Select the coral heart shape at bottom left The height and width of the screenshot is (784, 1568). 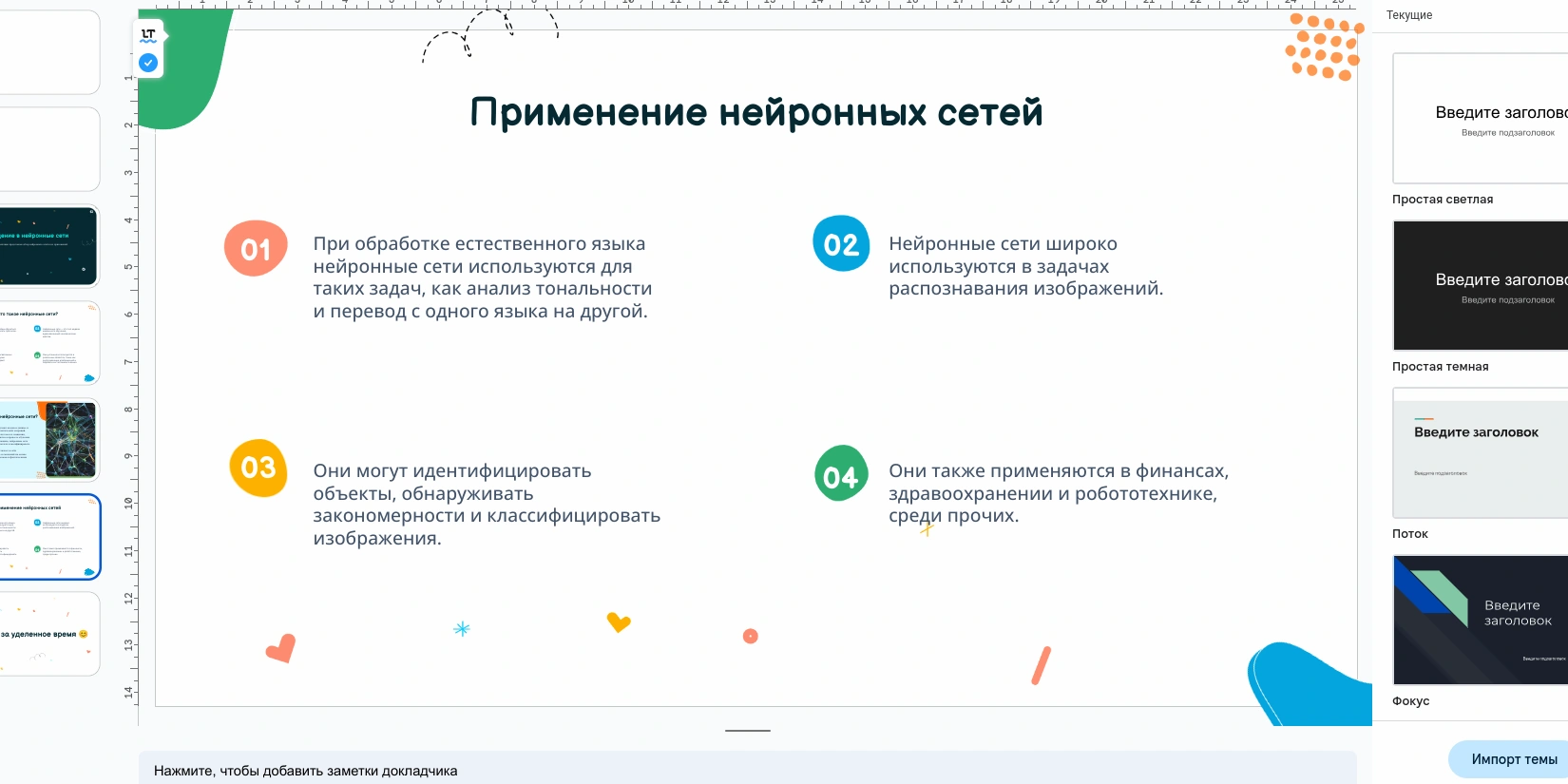coord(281,648)
